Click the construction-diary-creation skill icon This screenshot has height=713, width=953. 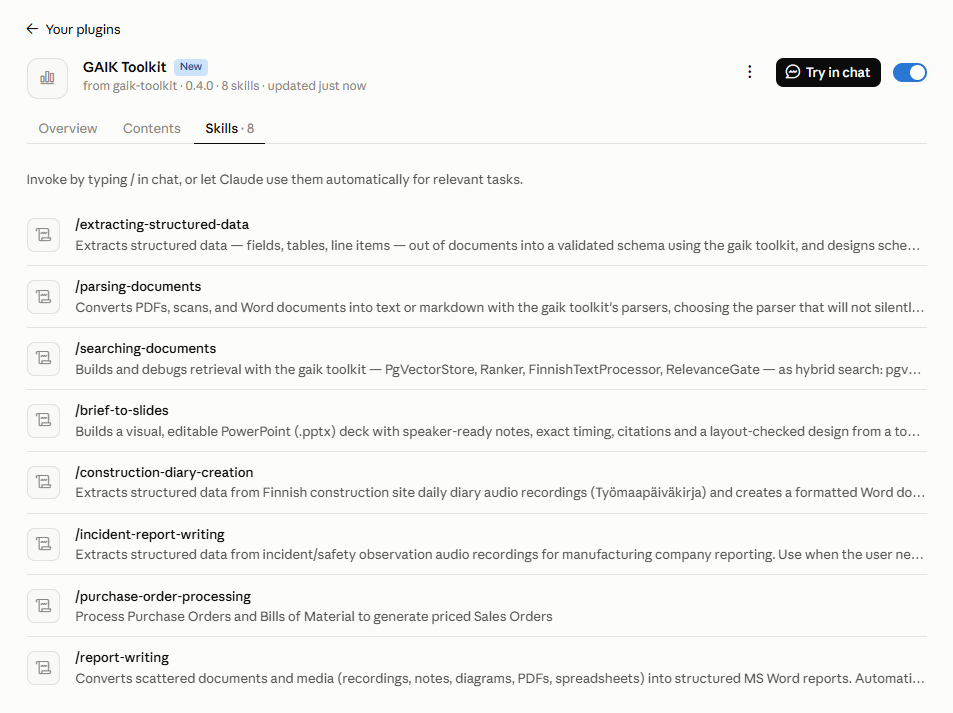44,483
